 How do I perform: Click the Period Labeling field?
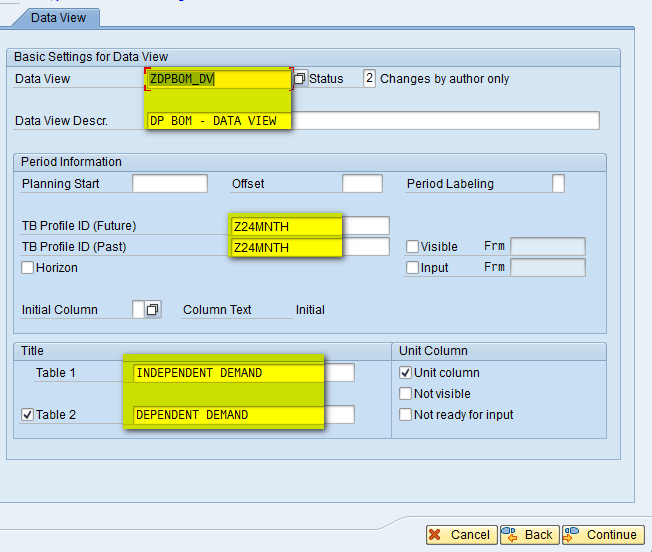(558, 183)
